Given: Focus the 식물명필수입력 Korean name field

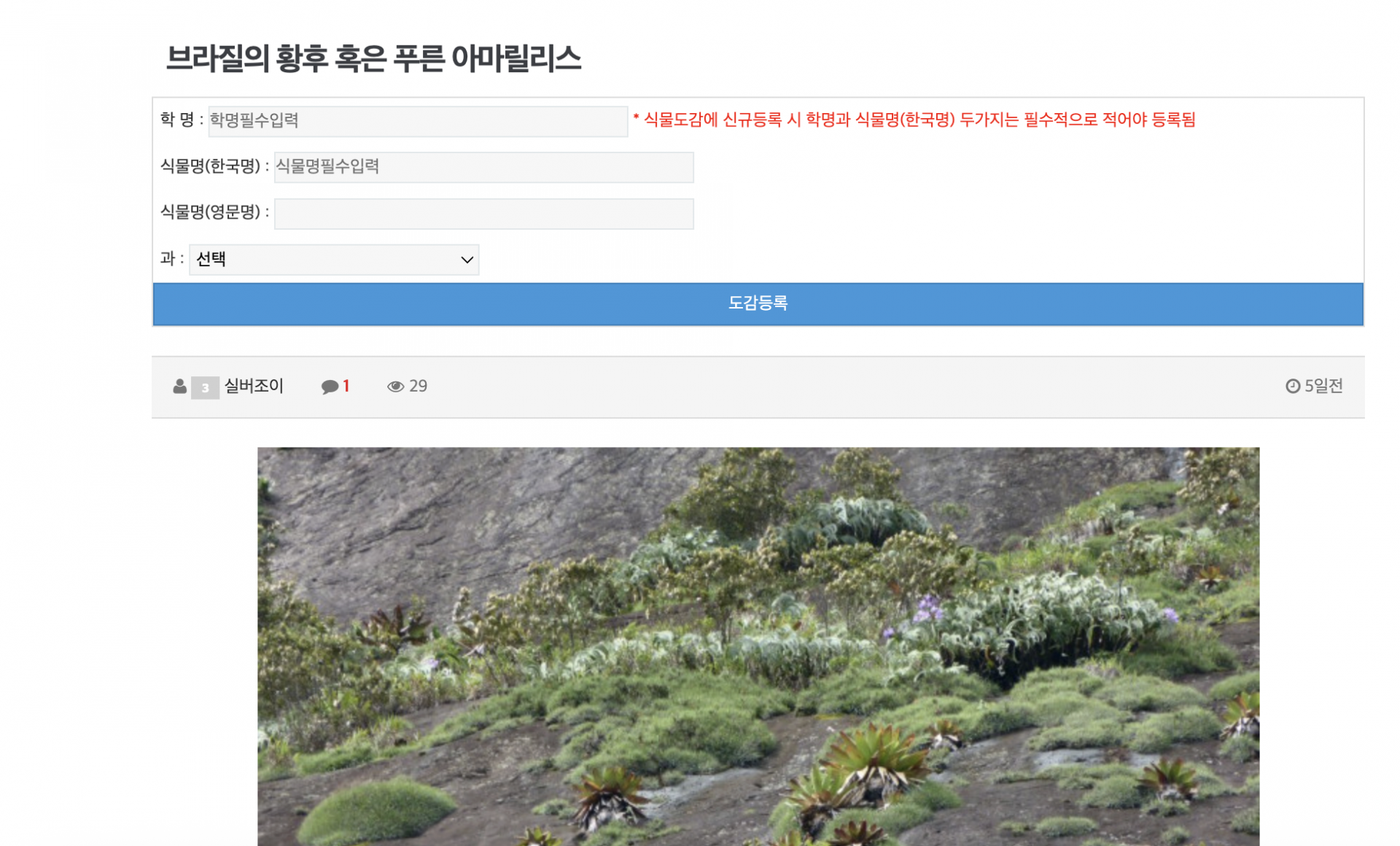Looking at the screenshot, I should pos(483,167).
